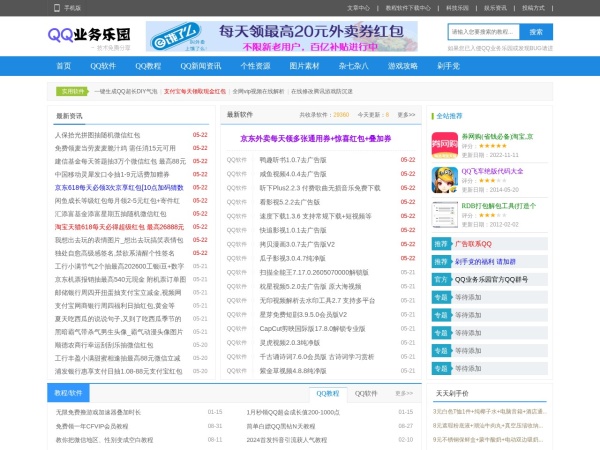Click 推荐 tag beside 剁手党的福利
The image size is (600, 450).
click(x=441, y=262)
